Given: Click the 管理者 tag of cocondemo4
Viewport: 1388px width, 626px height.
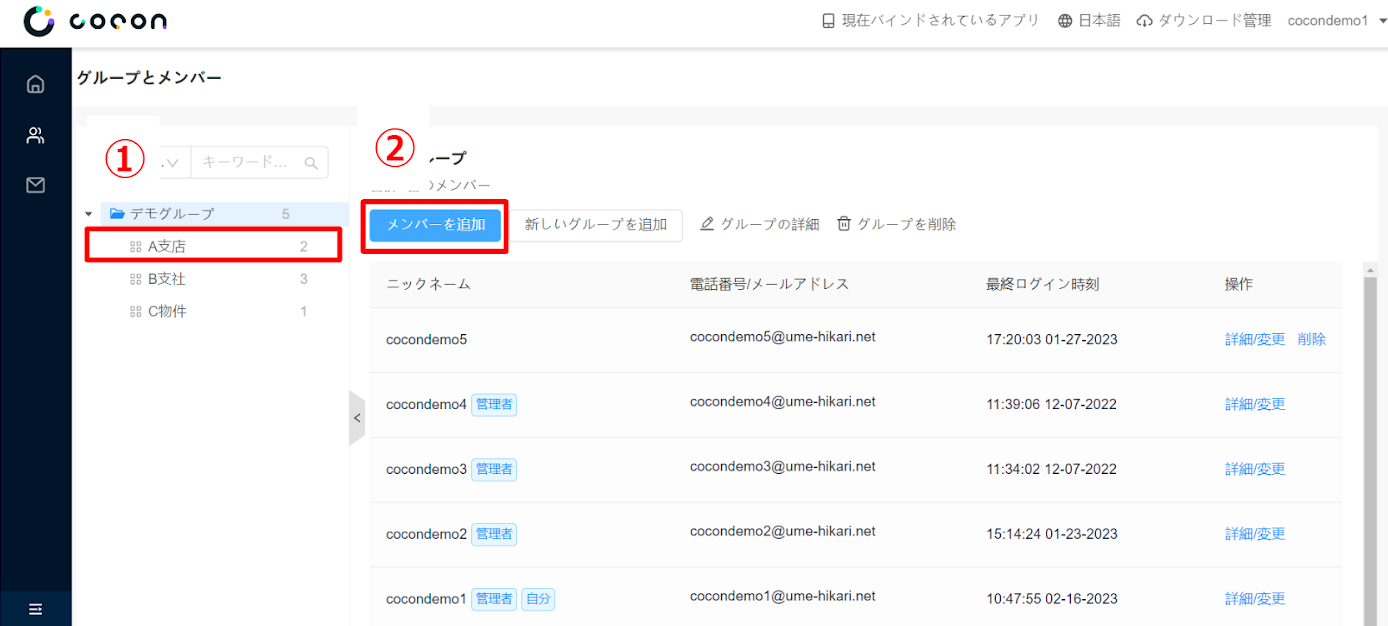Looking at the screenshot, I should click(494, 405).
